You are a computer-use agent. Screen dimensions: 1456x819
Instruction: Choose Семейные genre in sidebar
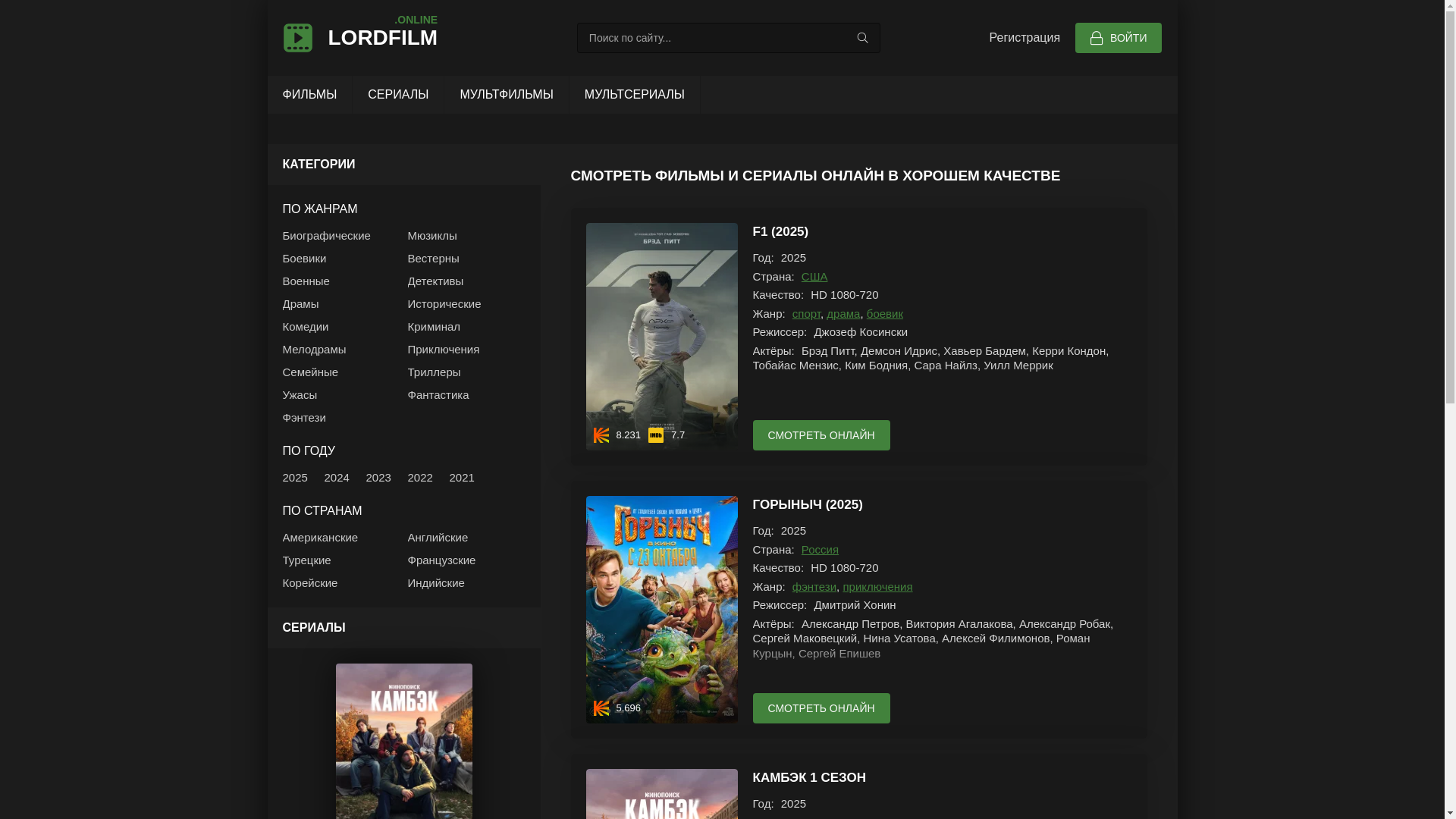click(x=310, y=372)
